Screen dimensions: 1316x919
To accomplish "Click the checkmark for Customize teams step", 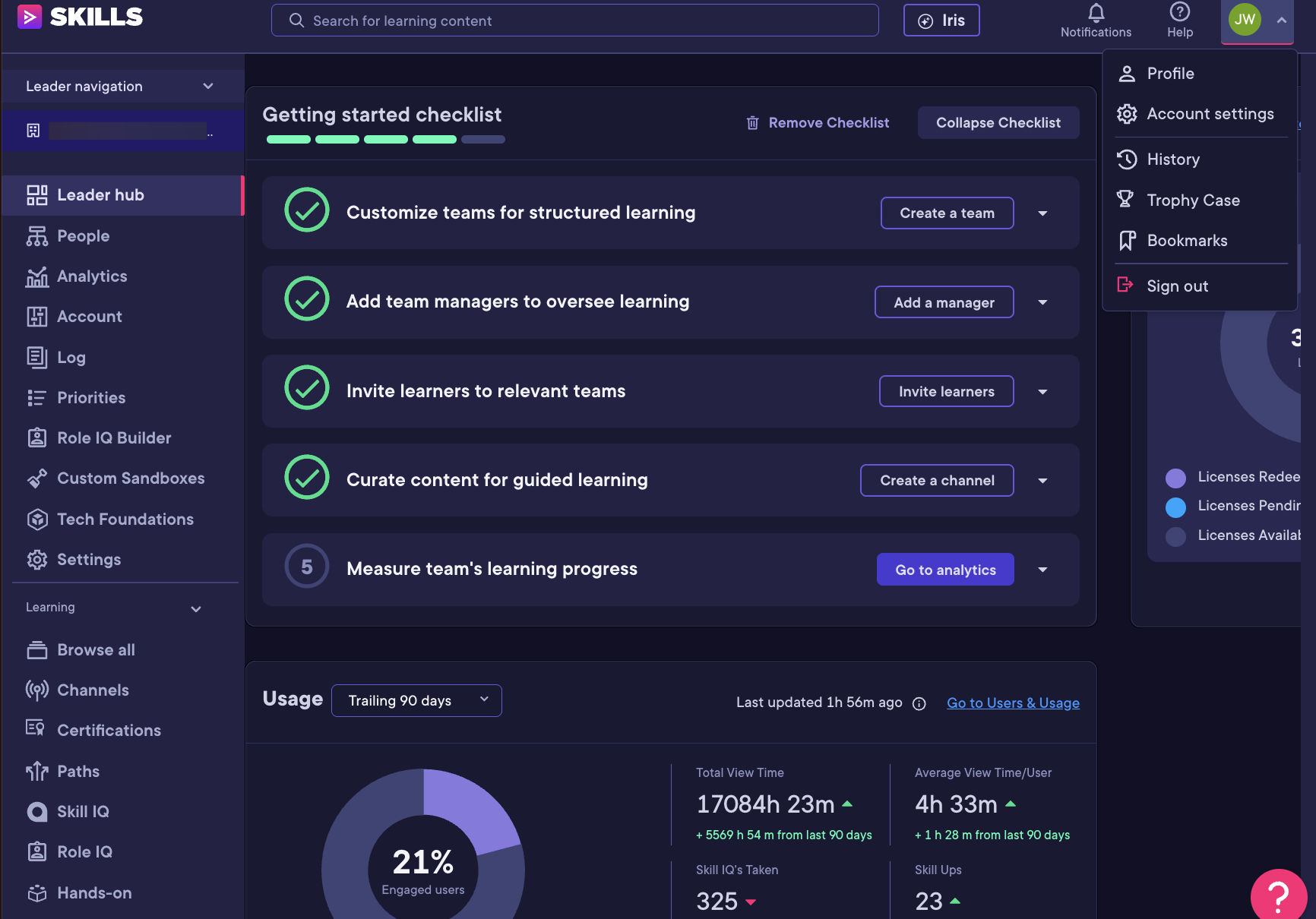I will tap(307, 210).
